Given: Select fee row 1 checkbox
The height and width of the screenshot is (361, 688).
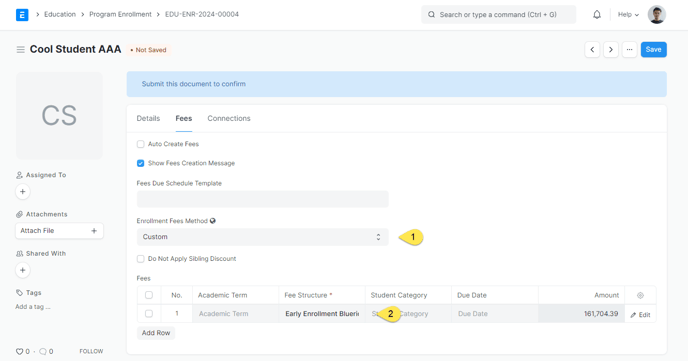Looking at the screenshot, I should pos(149,314).
